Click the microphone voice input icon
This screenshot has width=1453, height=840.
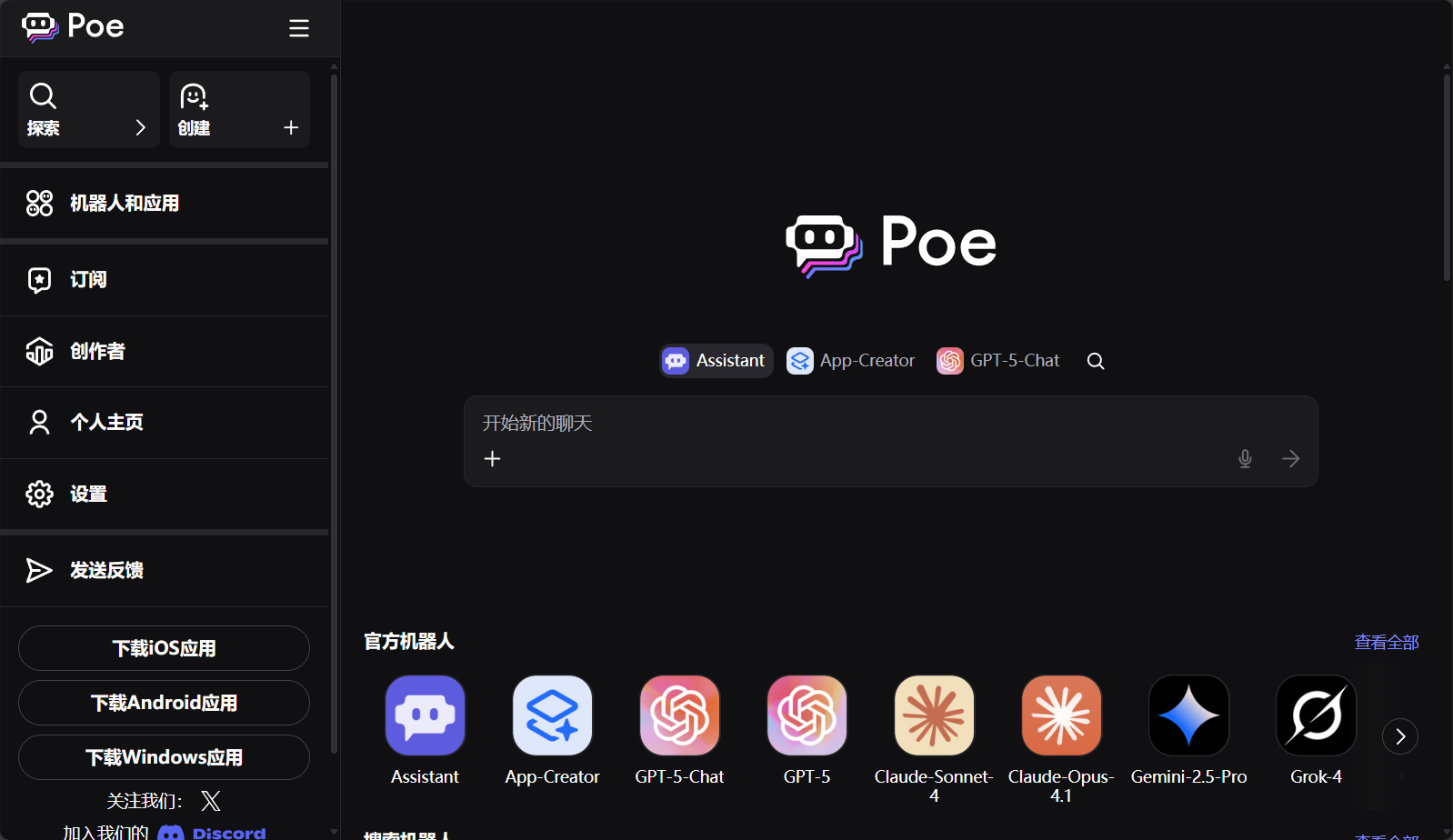pos(1245,459)
